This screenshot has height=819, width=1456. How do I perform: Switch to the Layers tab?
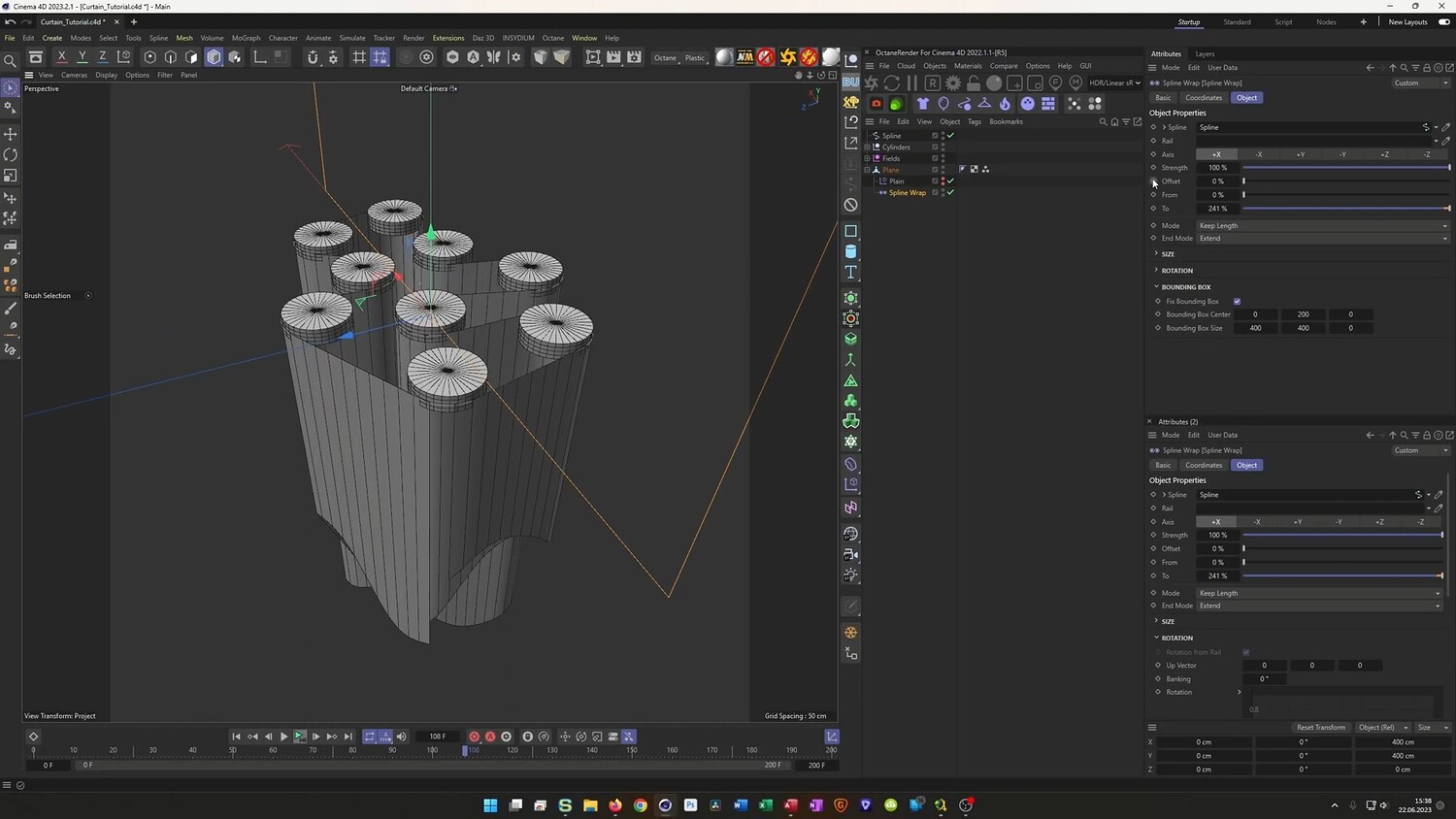1205,54
